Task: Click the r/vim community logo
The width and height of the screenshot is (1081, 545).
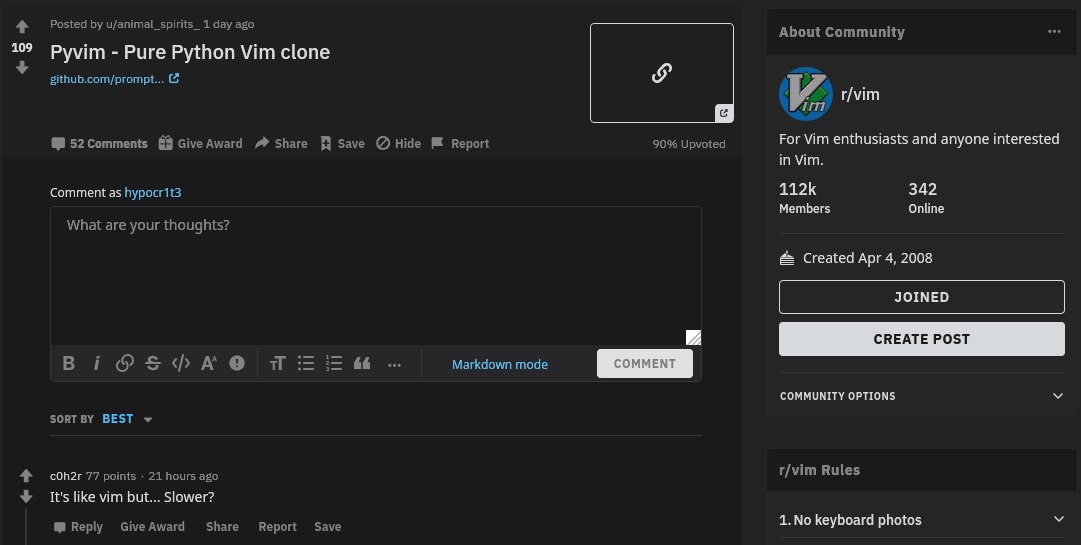Action: (805, 94)
